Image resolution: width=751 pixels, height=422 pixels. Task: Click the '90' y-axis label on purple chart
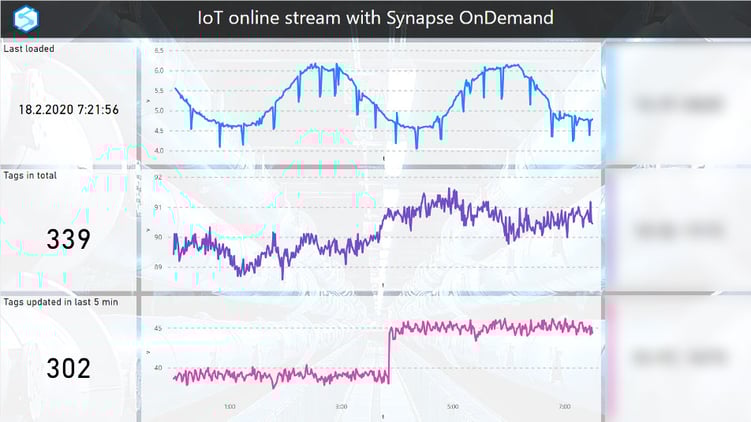click(x=158, y=237)
